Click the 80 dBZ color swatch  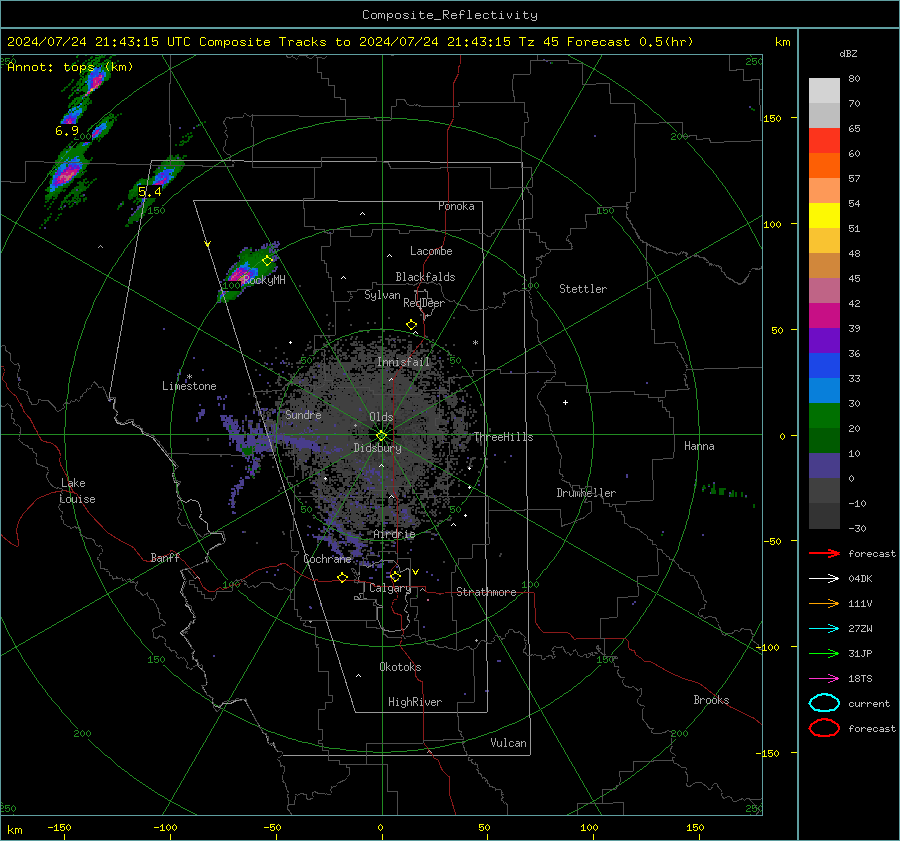point(824,90)
